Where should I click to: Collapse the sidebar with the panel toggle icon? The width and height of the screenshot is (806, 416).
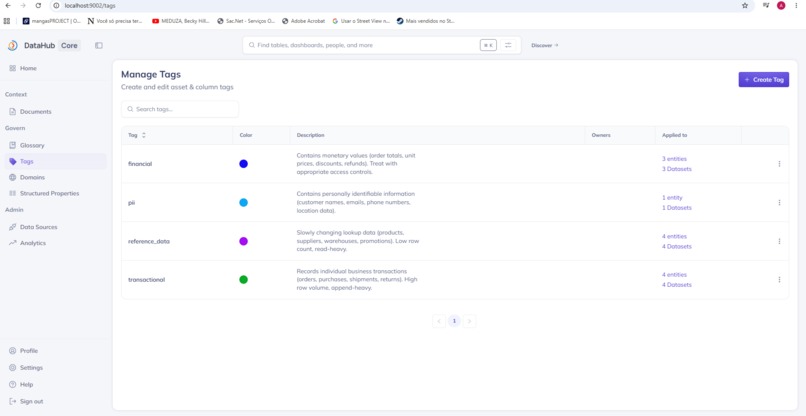pyautogui.click(x=99, y=45)
